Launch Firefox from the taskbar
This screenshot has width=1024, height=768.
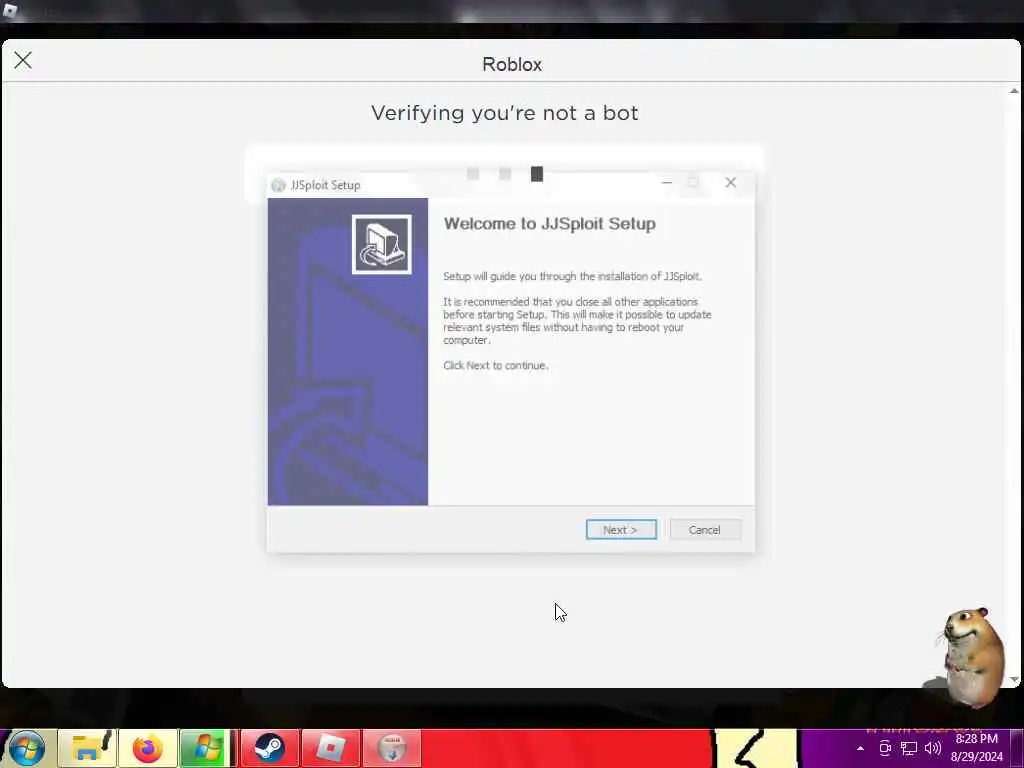click(148, 748)
